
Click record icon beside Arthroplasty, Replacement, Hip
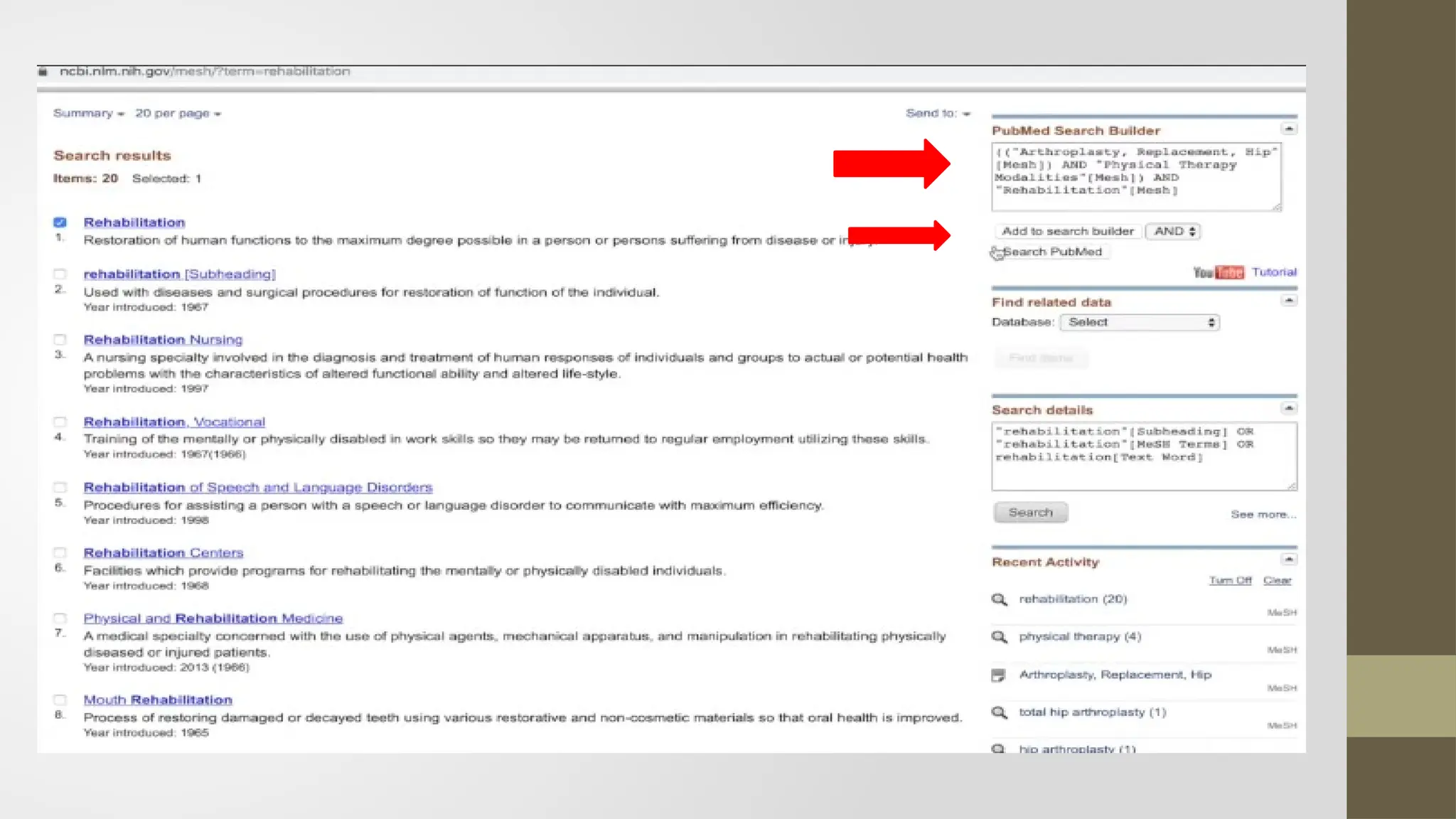pos(999,675)
